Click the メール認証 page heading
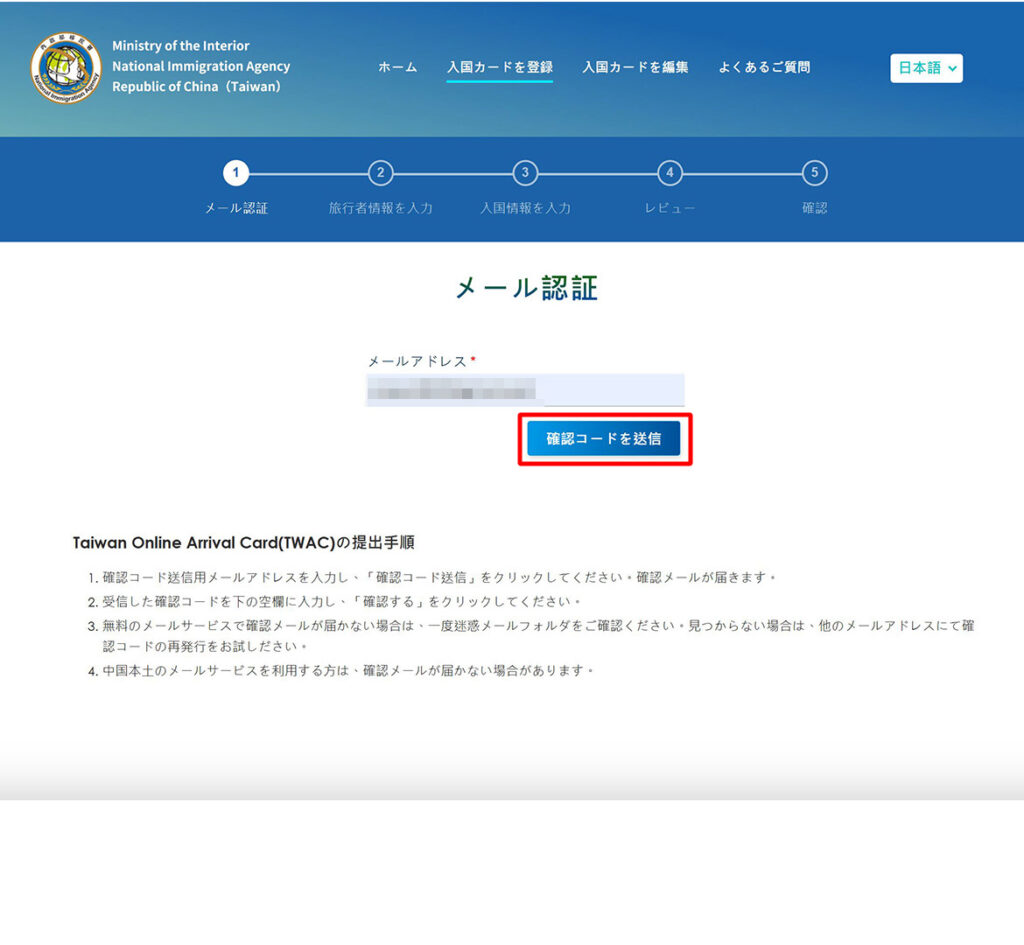1024x945 pixels. point(526,288)
